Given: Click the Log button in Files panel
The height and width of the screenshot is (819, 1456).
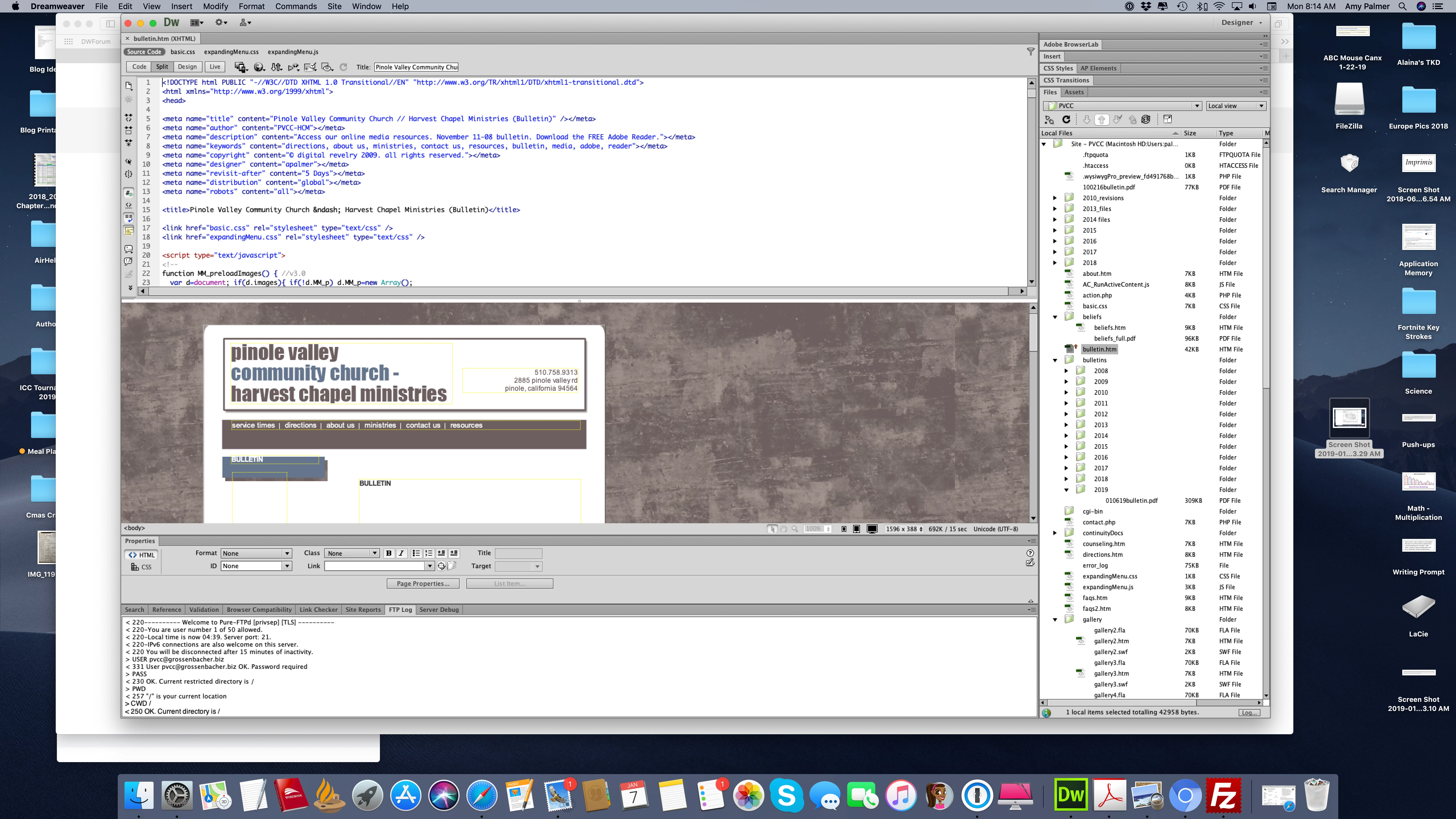Looking at the screenshot, I should 1248,712.
